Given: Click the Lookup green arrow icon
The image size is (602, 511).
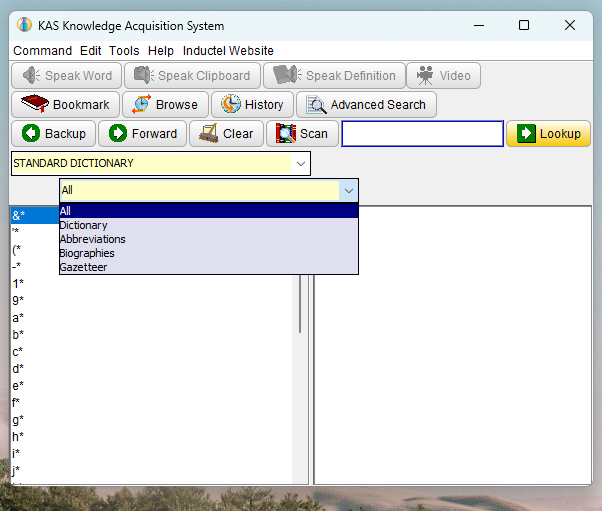Looking at the screenshot, I should pyautogui.click(x=526, y=133).
